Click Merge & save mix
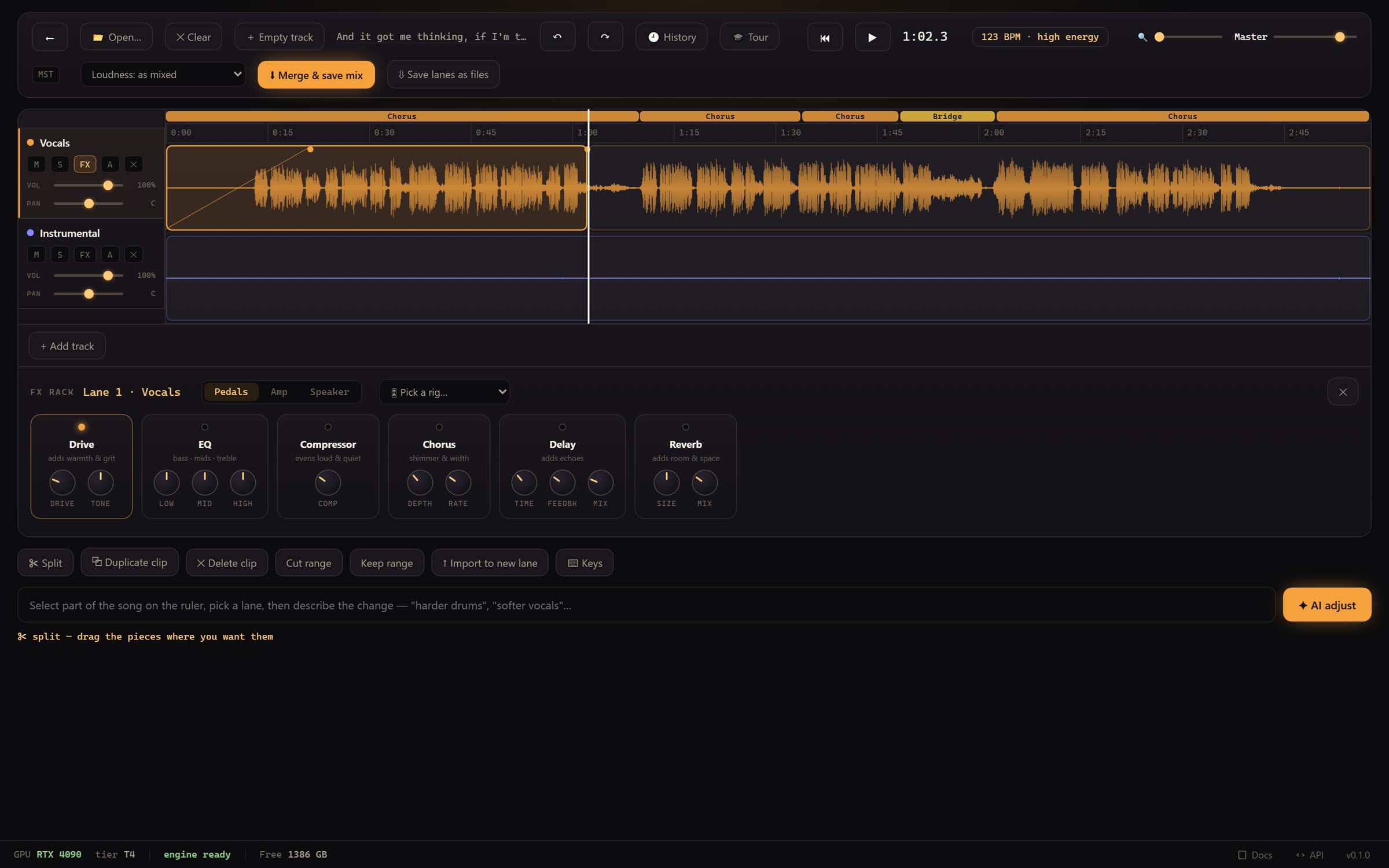1389x868 pixels. pos(316,75)
